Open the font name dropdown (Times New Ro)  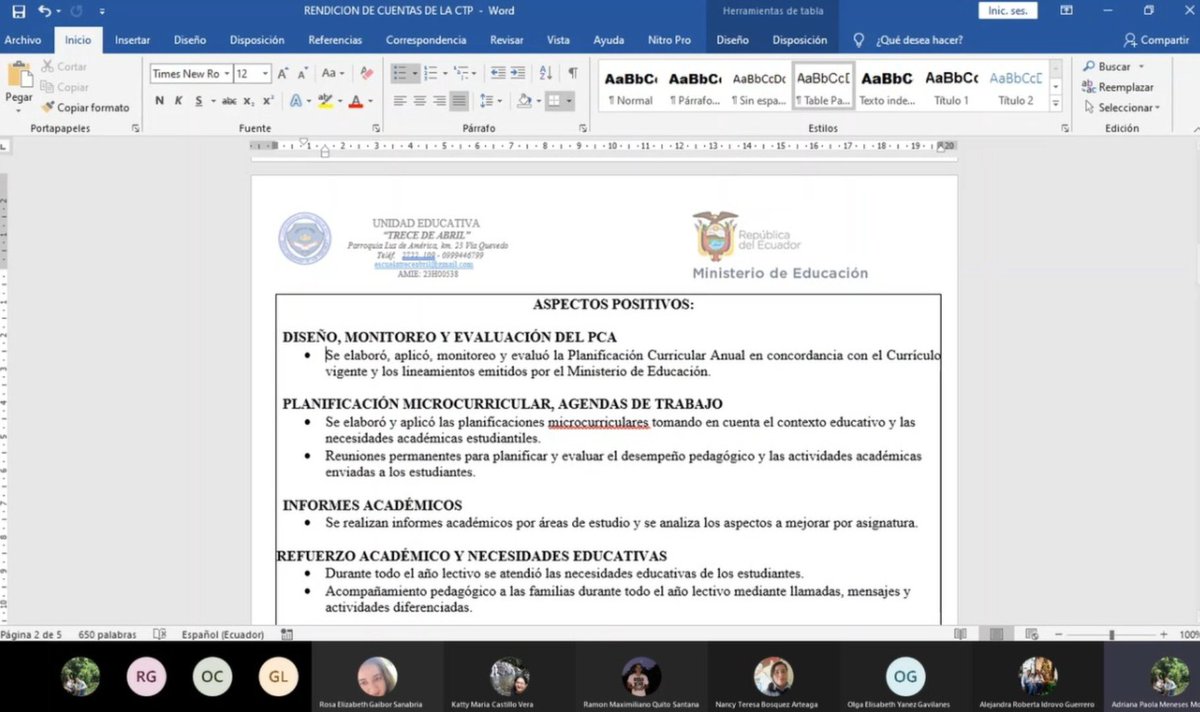tap(227, 74)
